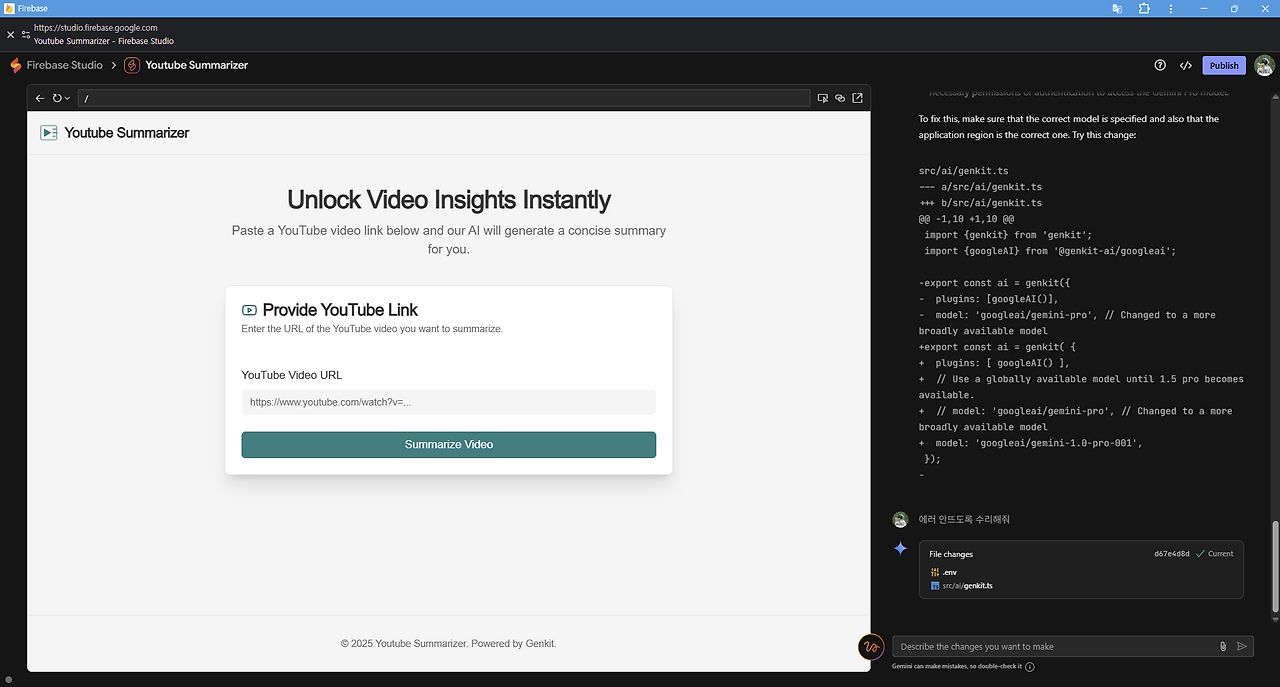Click the chat panel vertical scrollbar

[x=1274, y=565]
